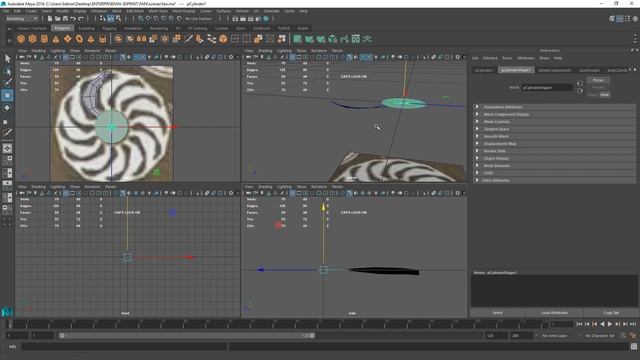Viewport: 640px width, 360px height.
Task: Activate the Move tool in the toolbox
Action: point(7,96)
